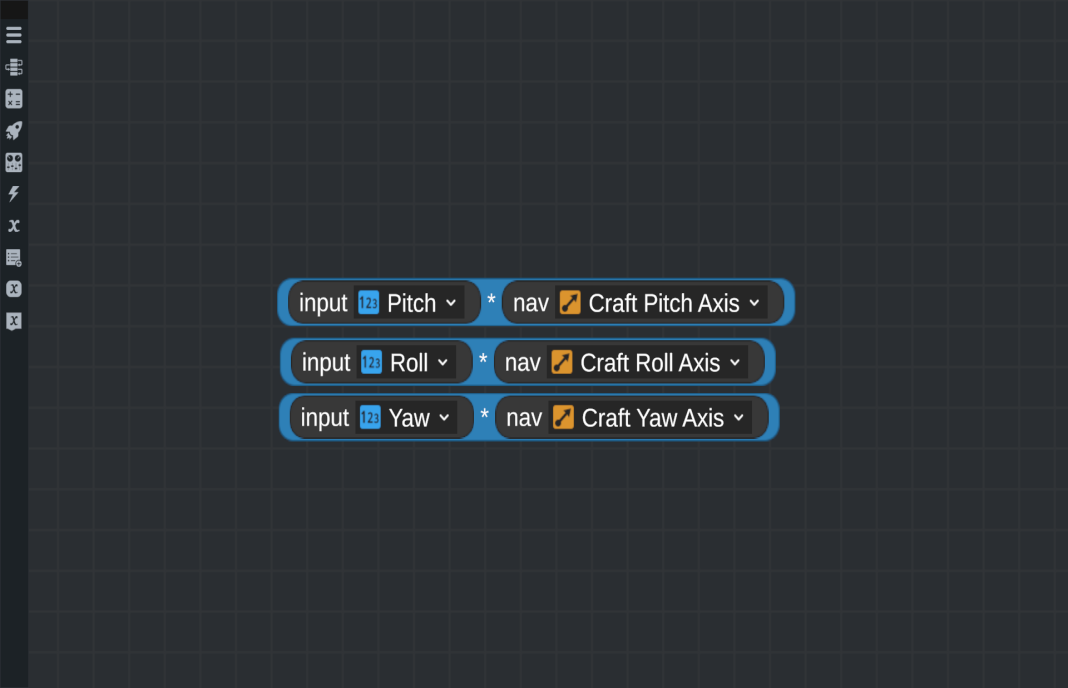This screenshot has width=1068, height=688.
Task: Open the lists category with plus
Action: 14,257
